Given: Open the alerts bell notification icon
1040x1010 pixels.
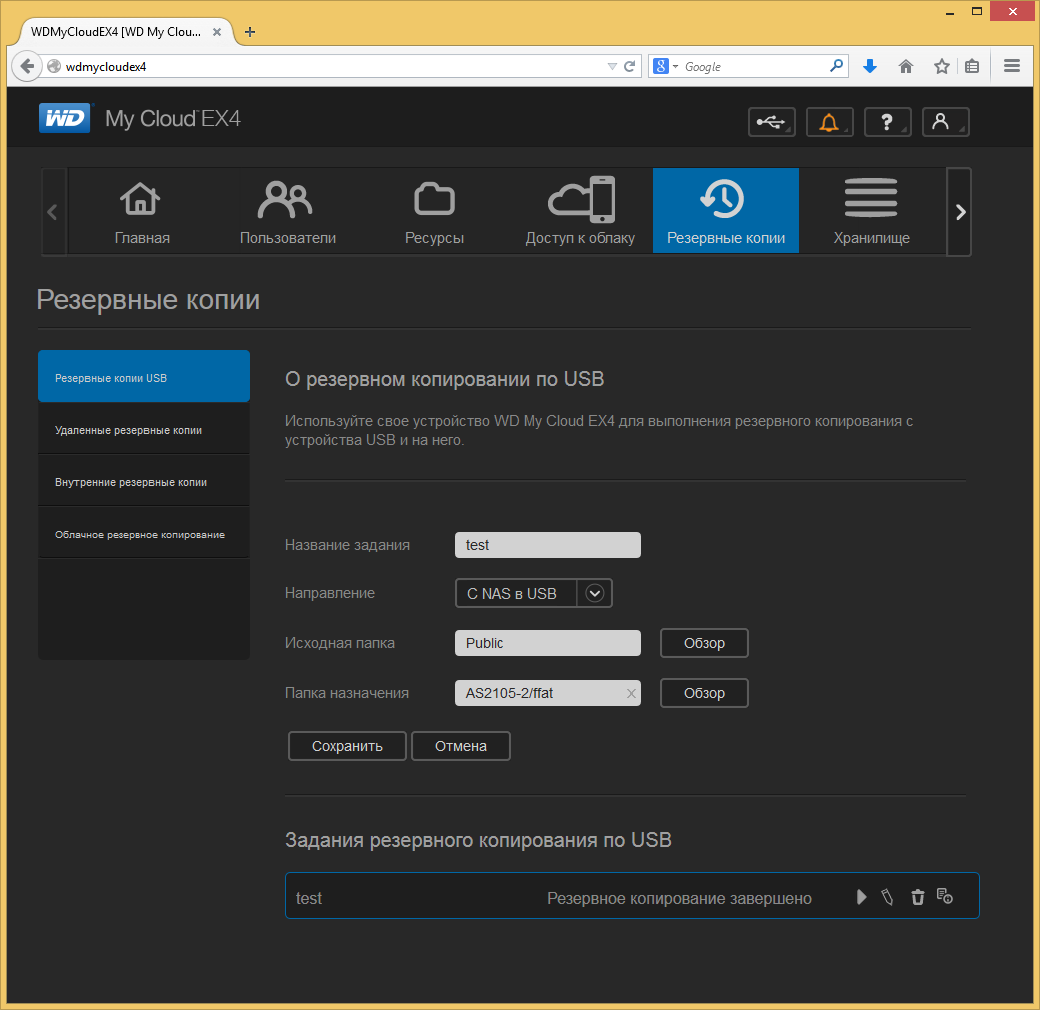Looking at the screenshot, I should [x=829, y=122].
